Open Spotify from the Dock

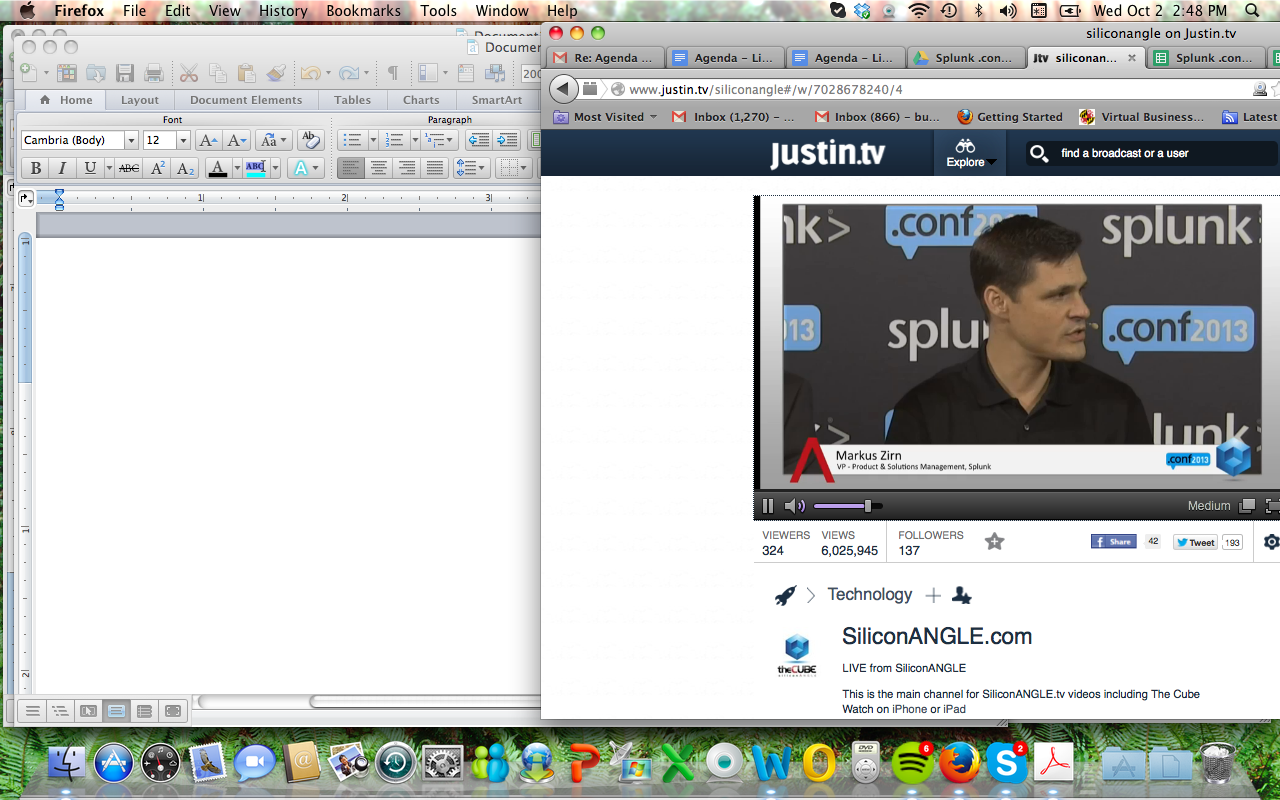pyautogui.click(x=911, y=764)
